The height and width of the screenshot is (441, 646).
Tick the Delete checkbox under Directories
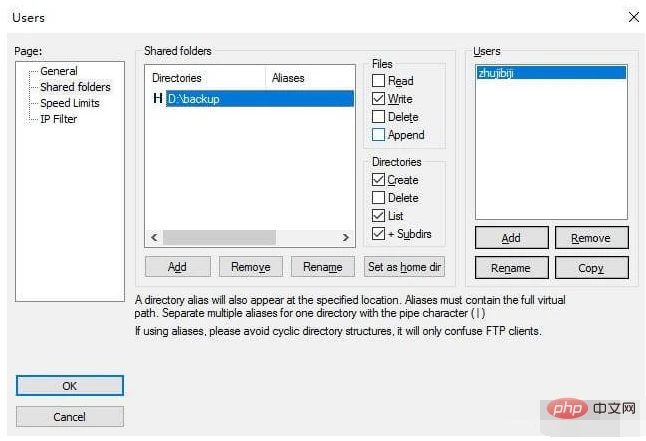tap(378, 197)
